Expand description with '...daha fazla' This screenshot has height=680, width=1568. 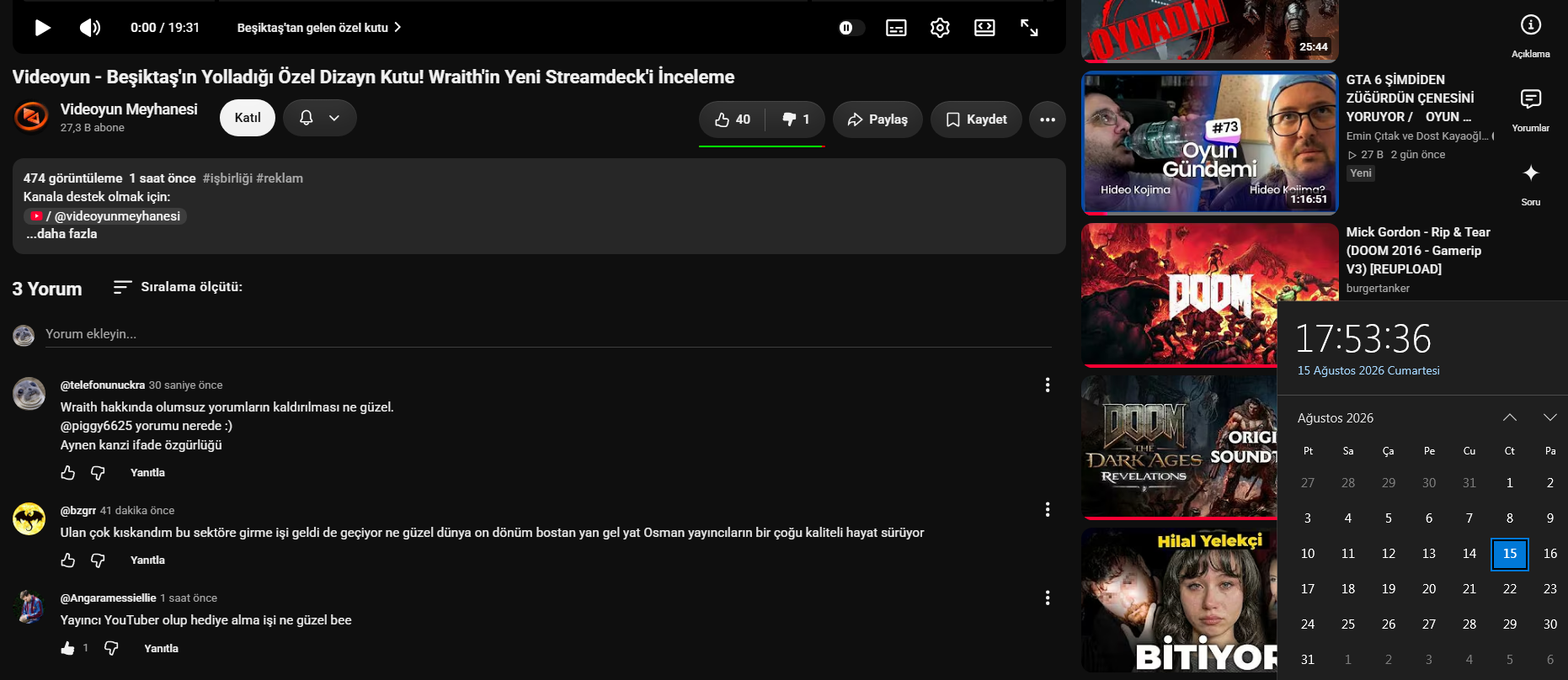61,234
